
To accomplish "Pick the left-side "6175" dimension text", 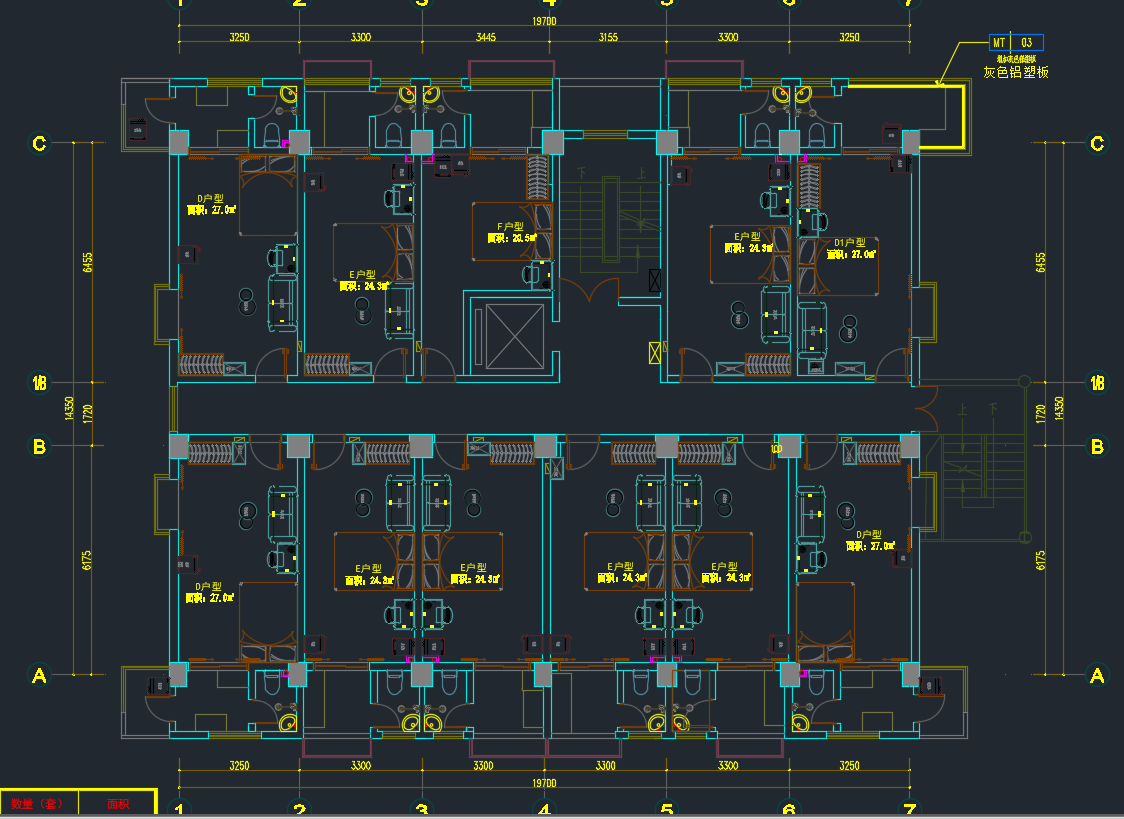I will [87, 560].
